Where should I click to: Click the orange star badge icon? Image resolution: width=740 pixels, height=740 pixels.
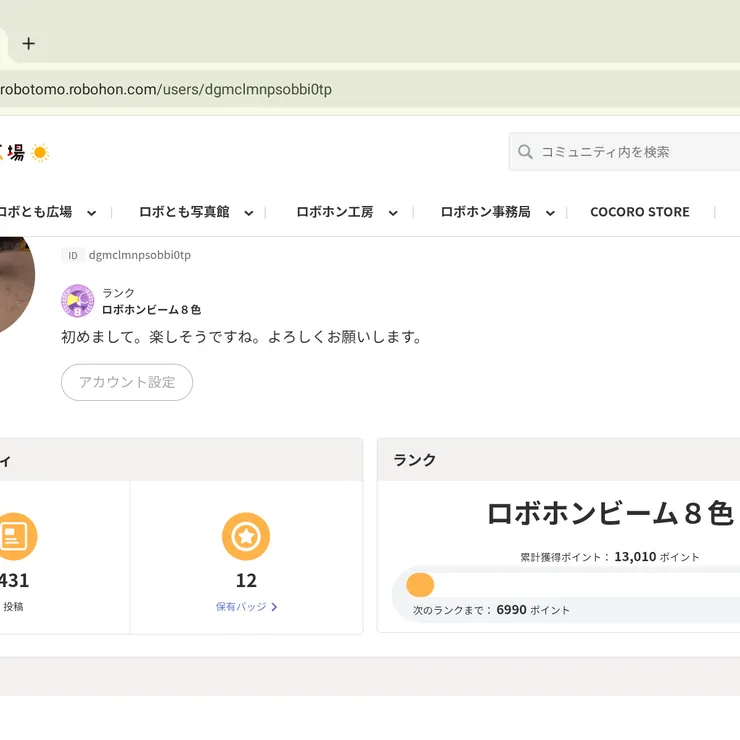(246, 536)
